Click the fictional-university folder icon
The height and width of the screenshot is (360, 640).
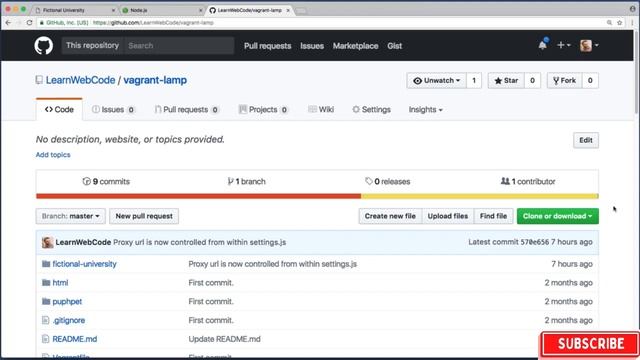coord(46,264)
